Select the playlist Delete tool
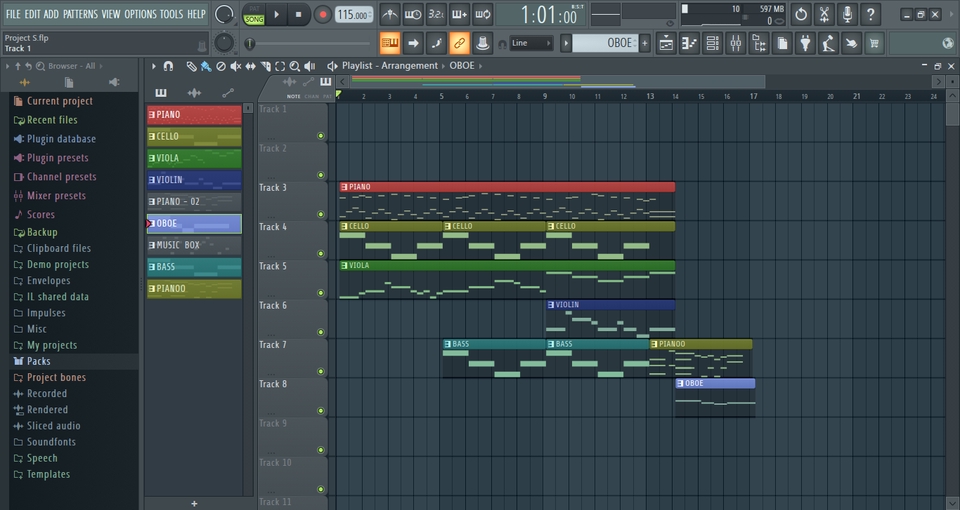960x510 pixels. click(x=221, y=66)
